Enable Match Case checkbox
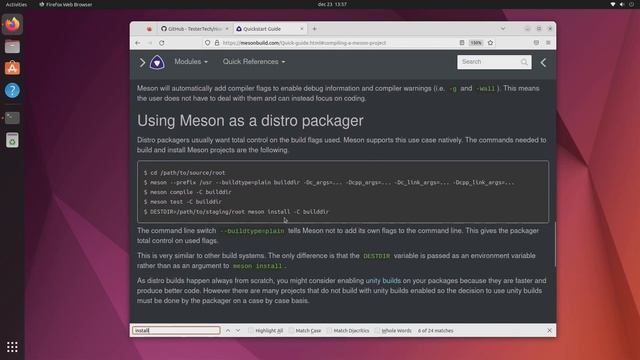The image size is (640, 360). tap(291, 331)
